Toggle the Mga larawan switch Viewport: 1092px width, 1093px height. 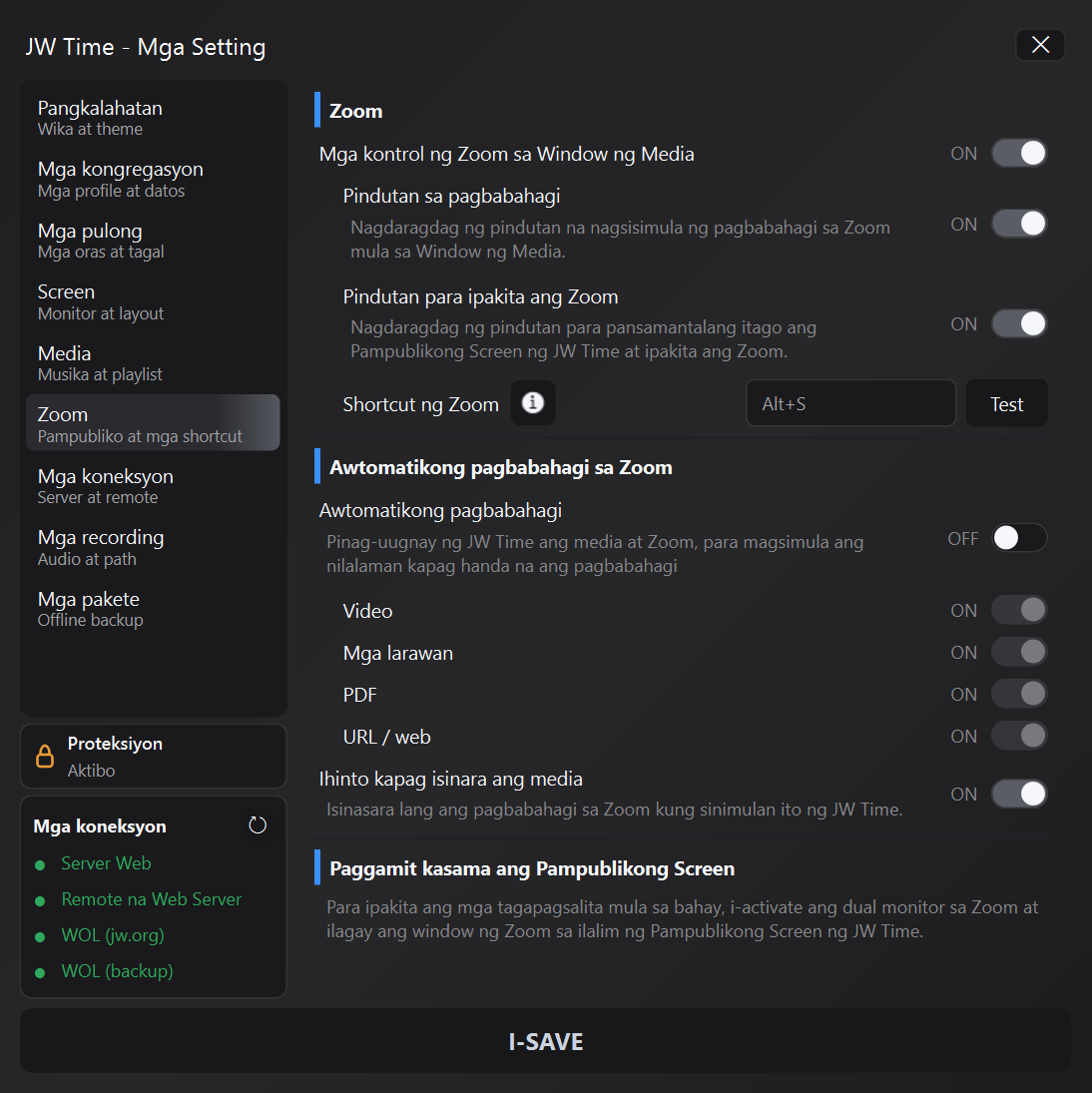coord(1019,653)
